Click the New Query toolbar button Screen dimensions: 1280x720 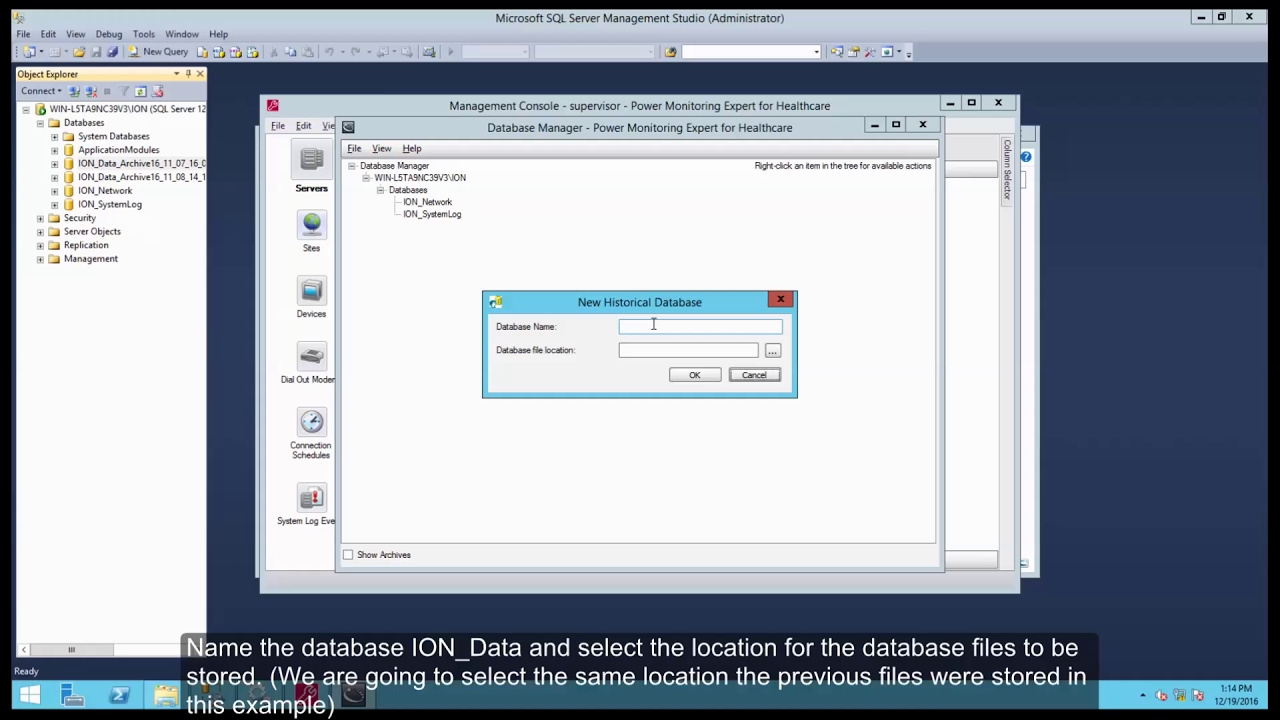tap(157, 52)
